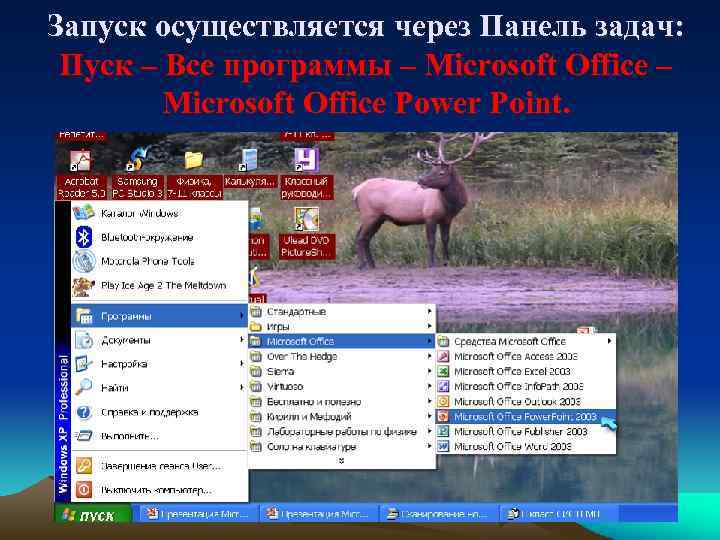The height and width of the screenshot is (540, 720).
Task: Click the Microsoft Office PowerPoint 2003 icon
Action: click(x=443, y=417)
